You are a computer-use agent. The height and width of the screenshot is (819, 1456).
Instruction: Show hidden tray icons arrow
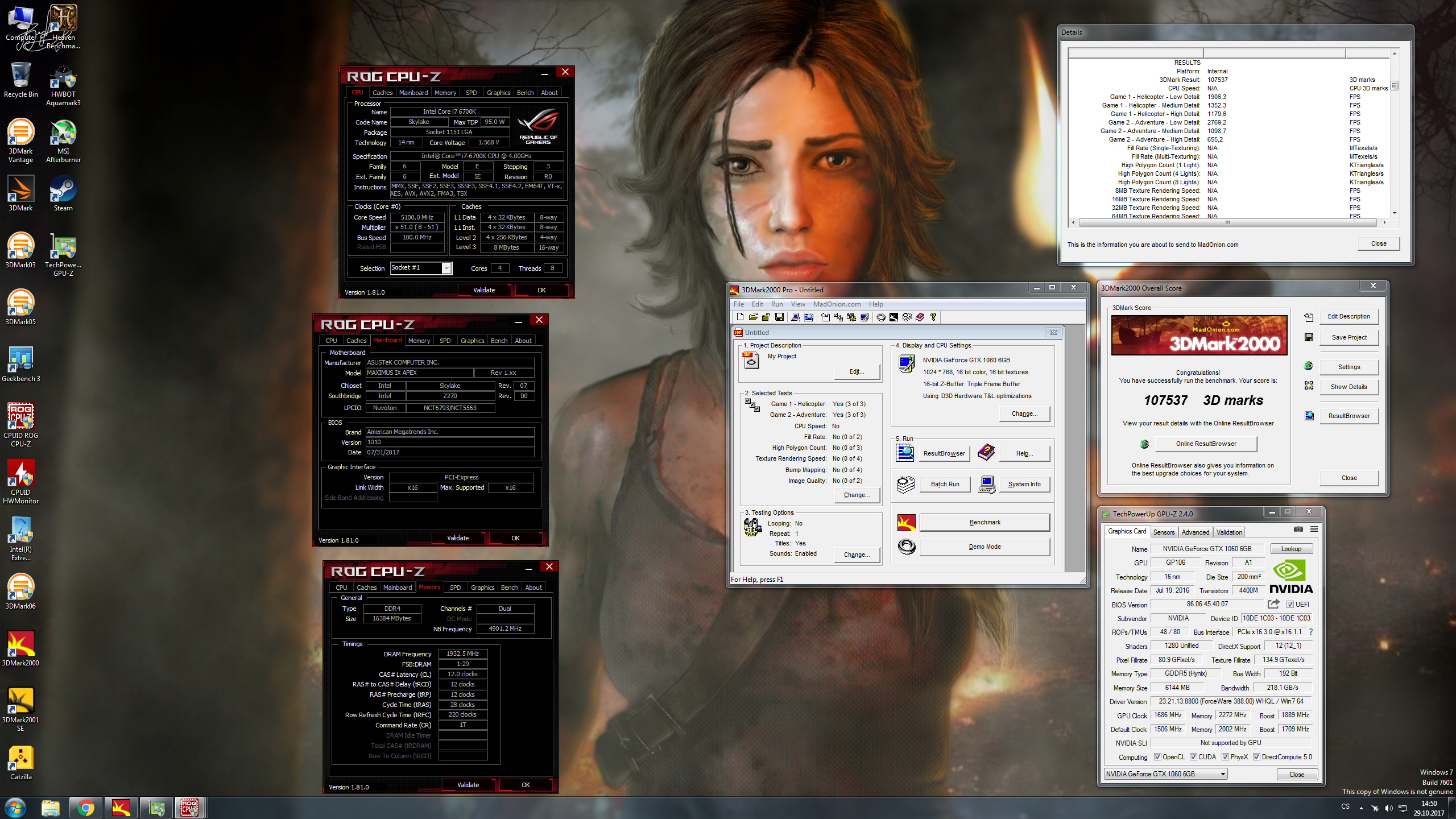click(x=1361, y=808)
